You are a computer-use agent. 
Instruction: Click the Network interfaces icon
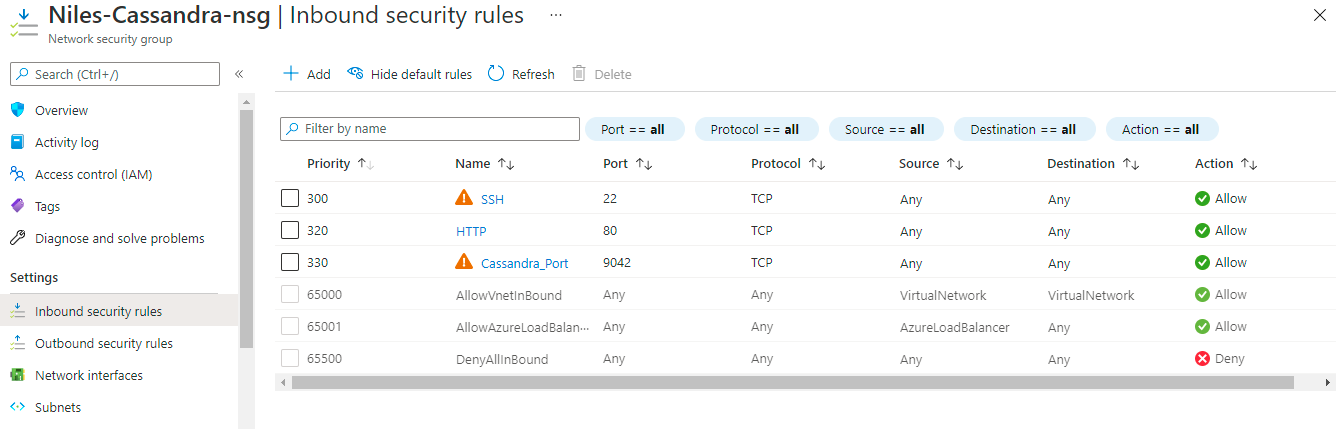point(17,375)
